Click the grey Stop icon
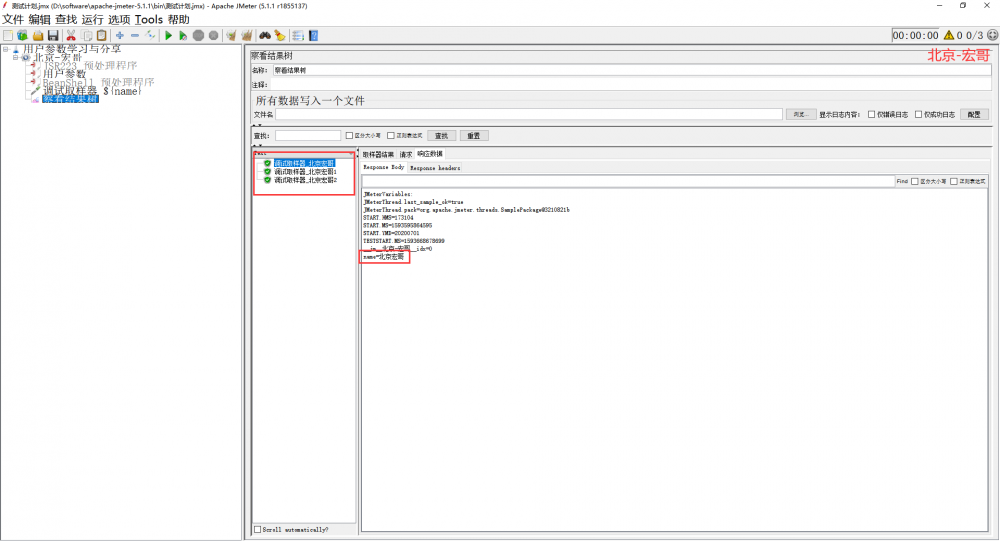The width and height of the screenshot is (1000, 541). (198, 36)
